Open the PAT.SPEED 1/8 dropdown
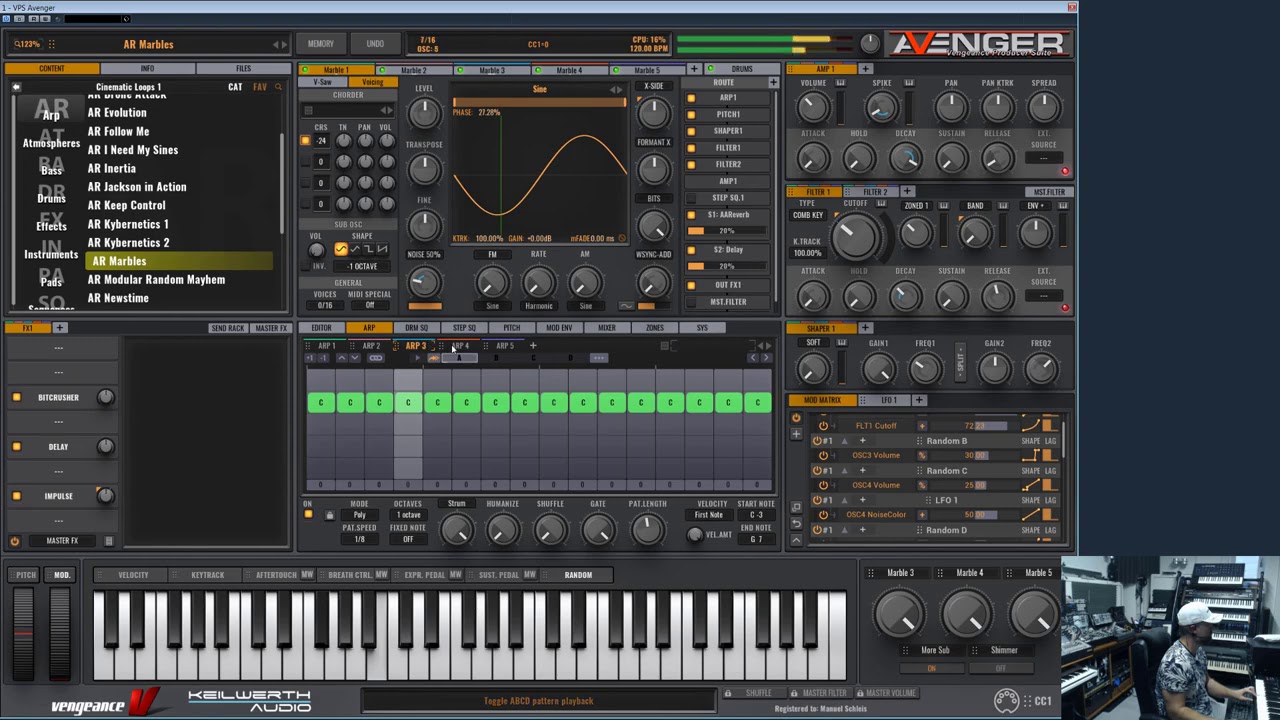This screenshot has width=1280, height=720. pos(359,540)
